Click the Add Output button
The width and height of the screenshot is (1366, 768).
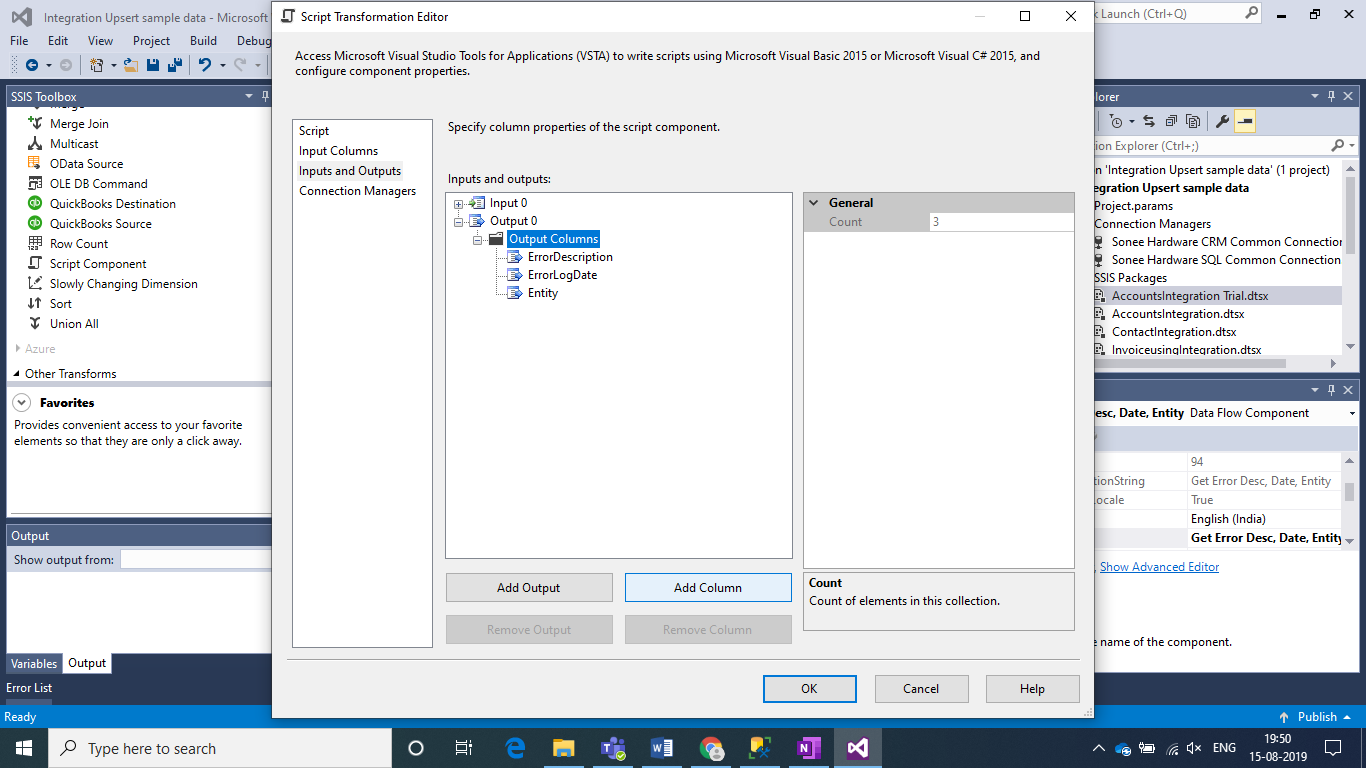pyautogui.click(x=529, y=588)
